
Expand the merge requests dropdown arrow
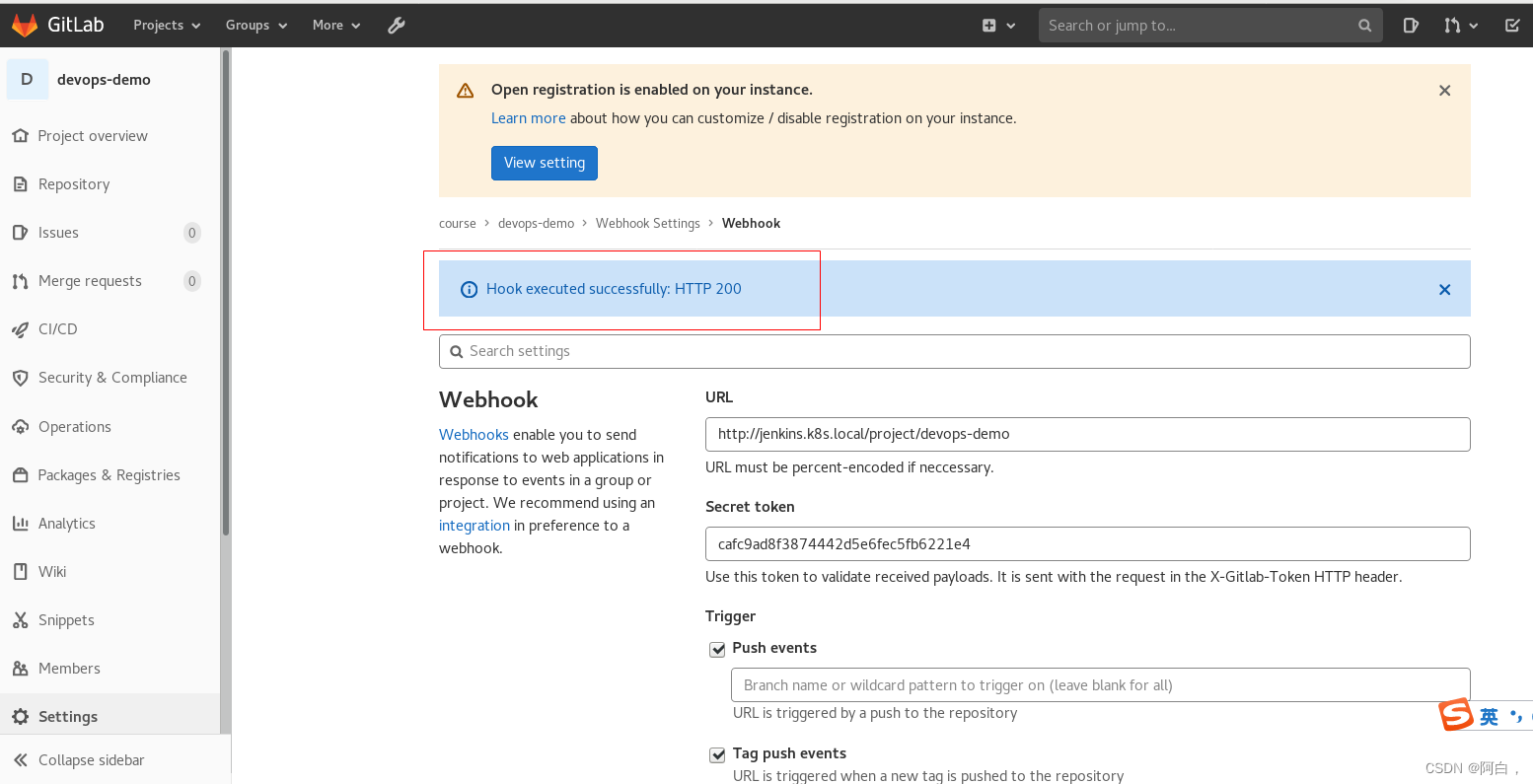click(x=1474, y=26)
